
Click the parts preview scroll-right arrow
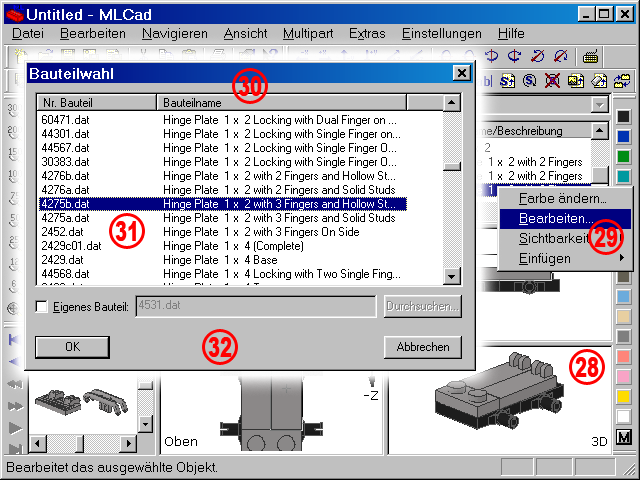click(x=129, y=443)
